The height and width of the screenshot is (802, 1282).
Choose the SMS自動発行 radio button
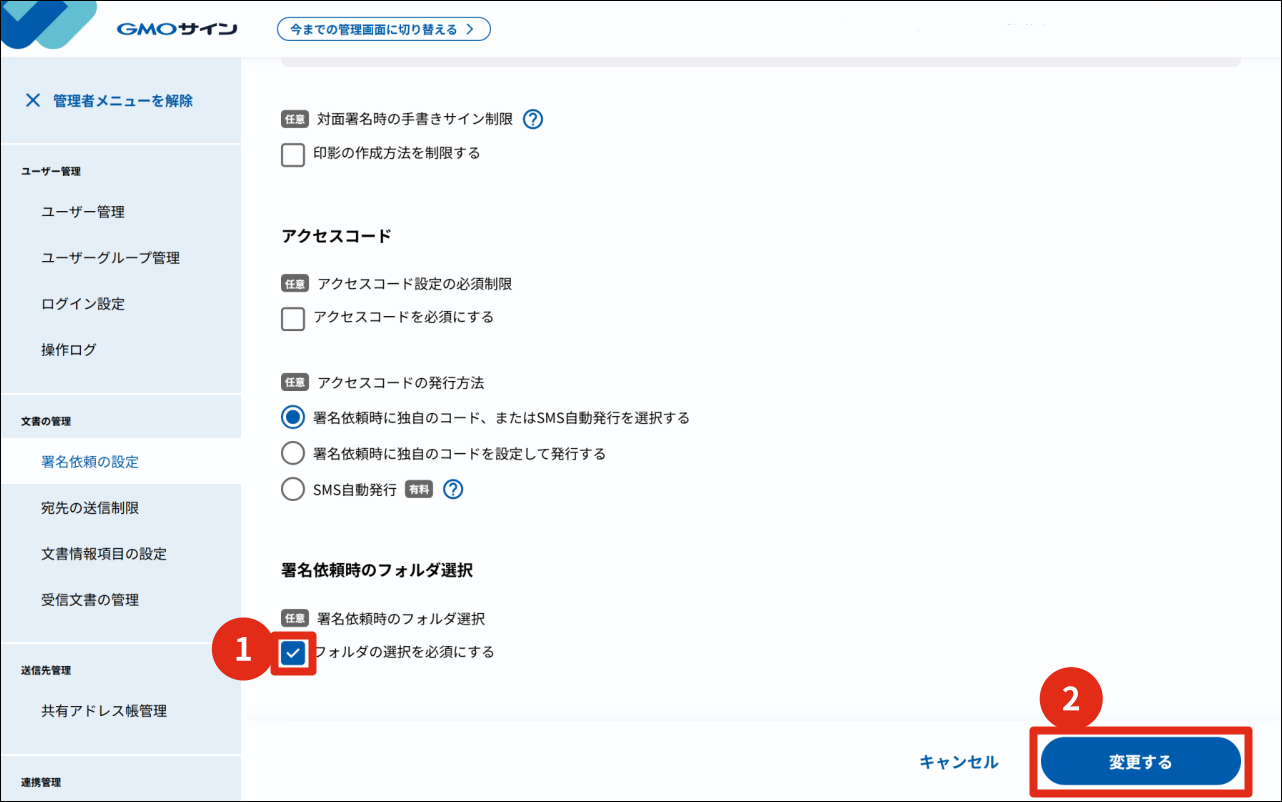pos(293,490)
